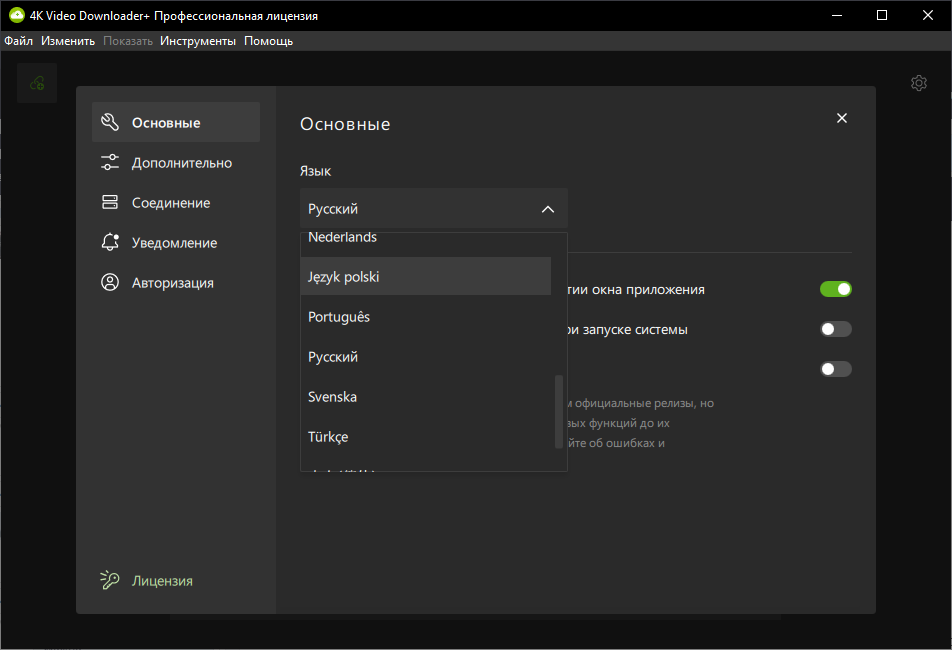
Task: Click the key icon beside Лицензия
Action: tap(109, 580)
